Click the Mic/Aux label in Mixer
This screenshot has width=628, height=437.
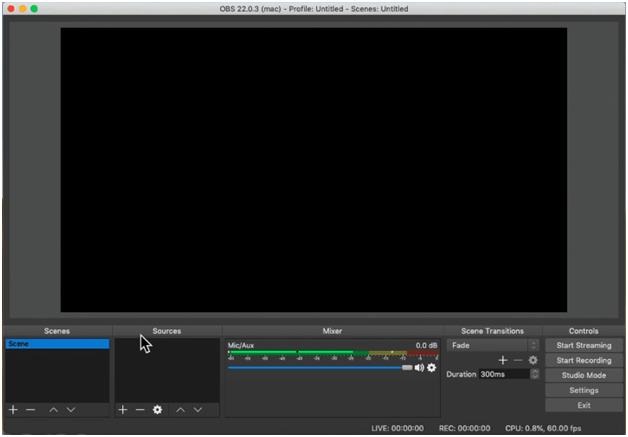[x=241, y=345]
